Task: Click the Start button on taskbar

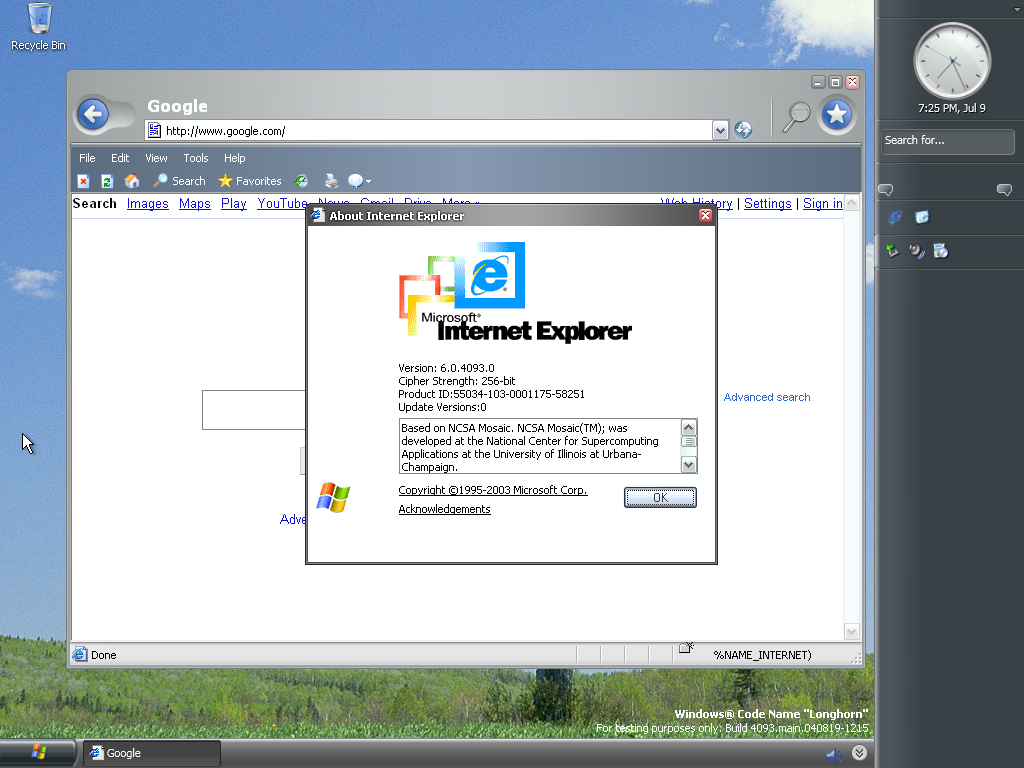Action: (x=38, y=752)
